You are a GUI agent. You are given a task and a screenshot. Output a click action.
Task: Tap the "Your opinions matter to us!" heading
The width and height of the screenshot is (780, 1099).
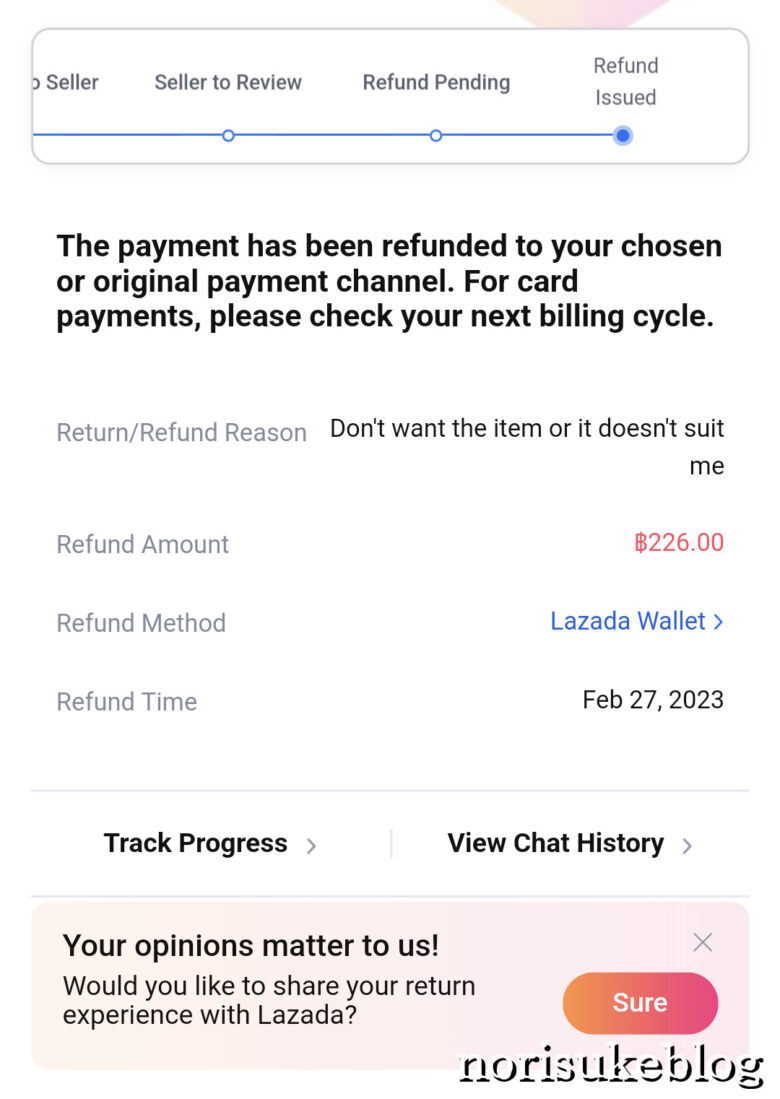coord(251,945)
